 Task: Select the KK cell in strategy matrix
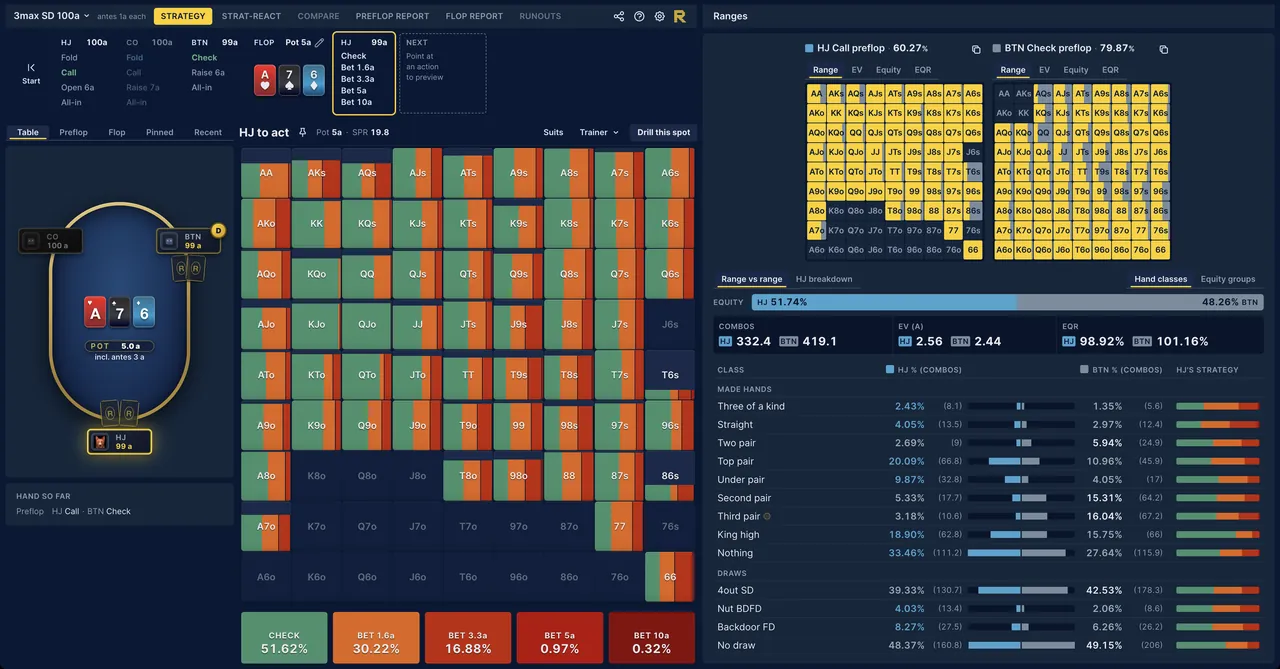[x=316, y=224]
